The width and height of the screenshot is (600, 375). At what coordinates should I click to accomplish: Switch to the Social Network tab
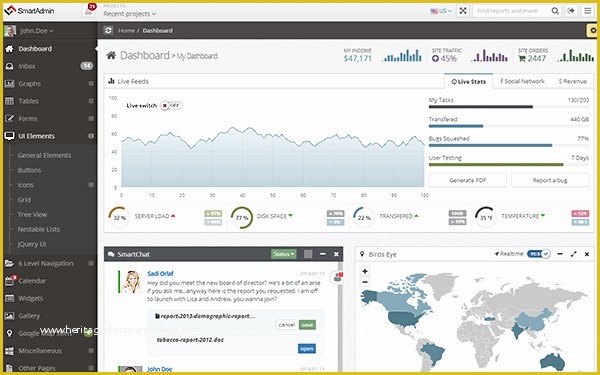[x=522, y=81]
